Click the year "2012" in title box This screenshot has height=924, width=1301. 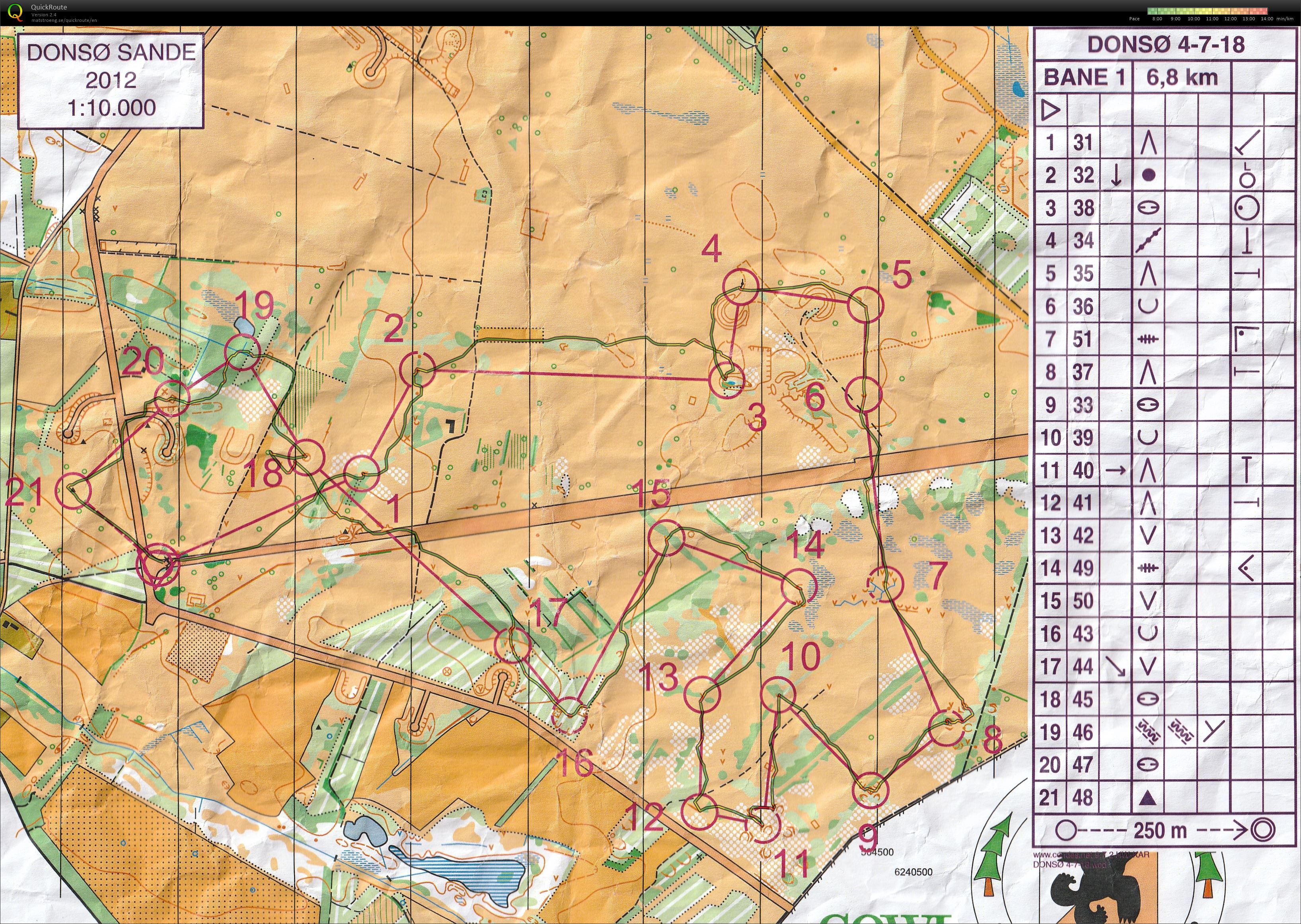(111, 80)
